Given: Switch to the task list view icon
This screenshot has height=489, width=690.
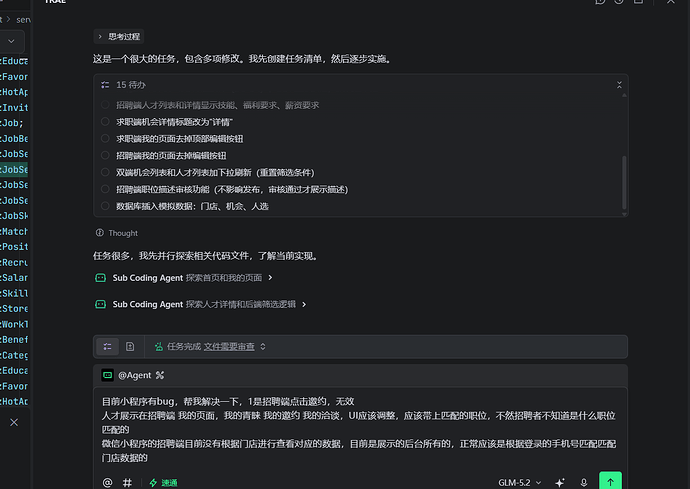Looking at the screenshot, I should (x=107, y=346).
